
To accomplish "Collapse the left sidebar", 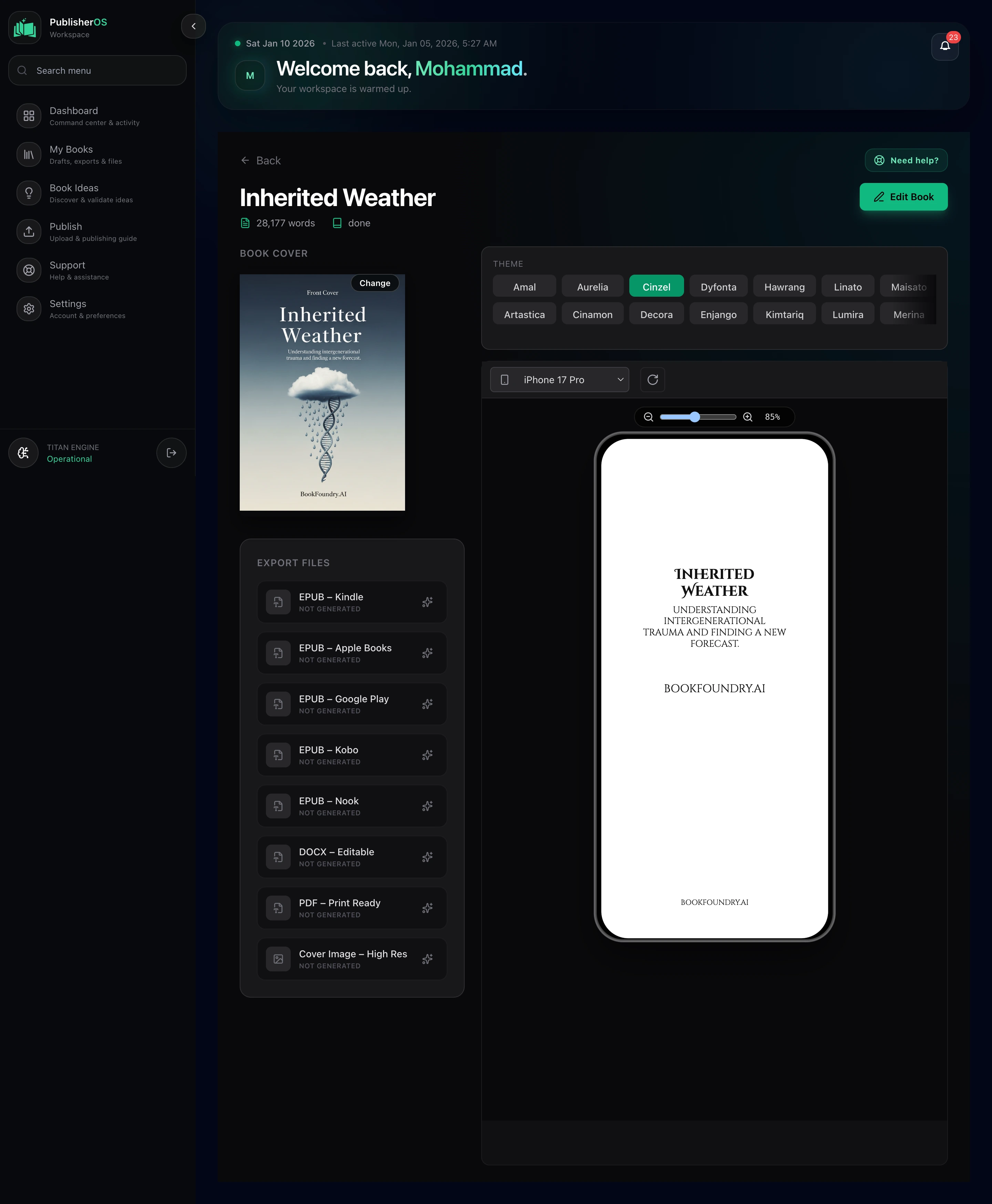I will [194, 26].
